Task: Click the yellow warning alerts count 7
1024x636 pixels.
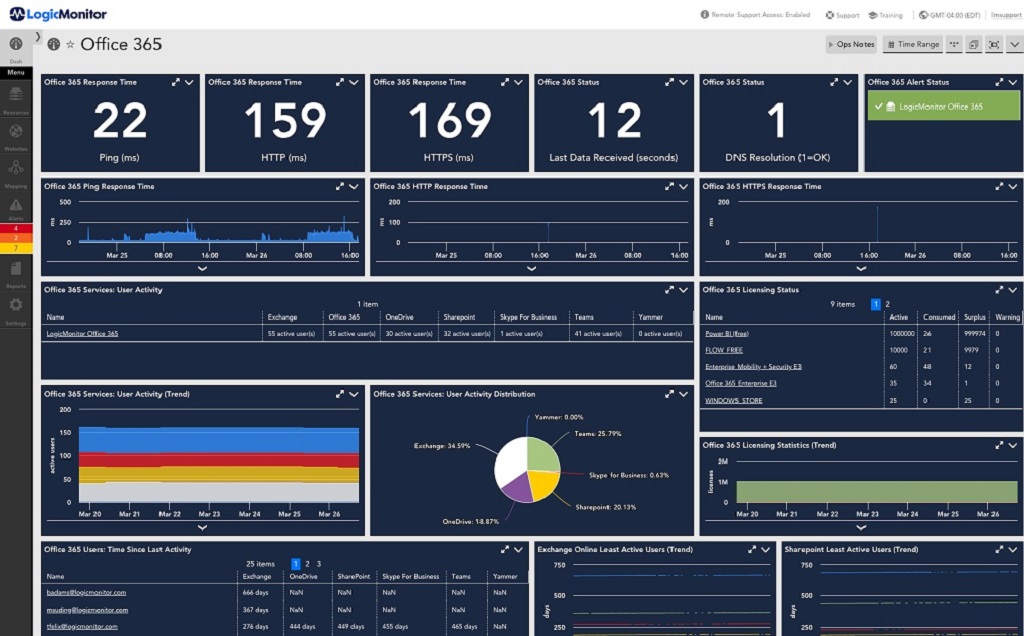Action: click(x=16, y=248)
